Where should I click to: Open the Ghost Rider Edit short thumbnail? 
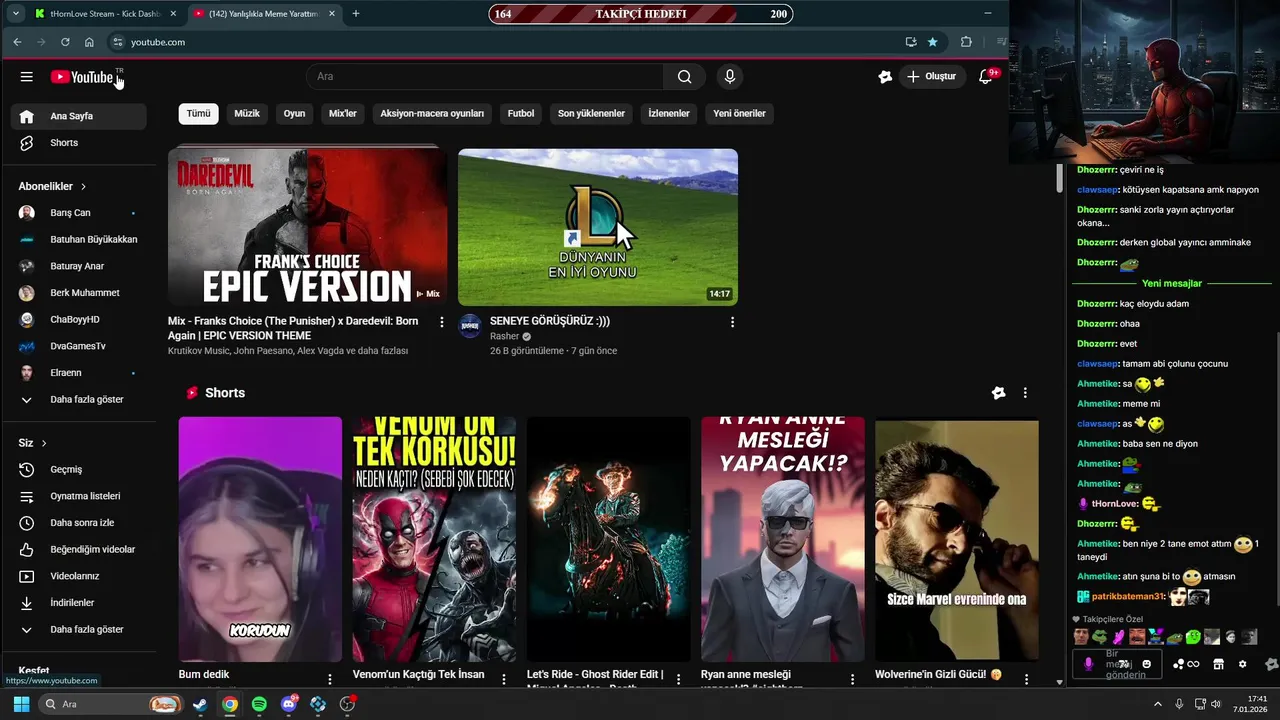click(x=608, y=539)
